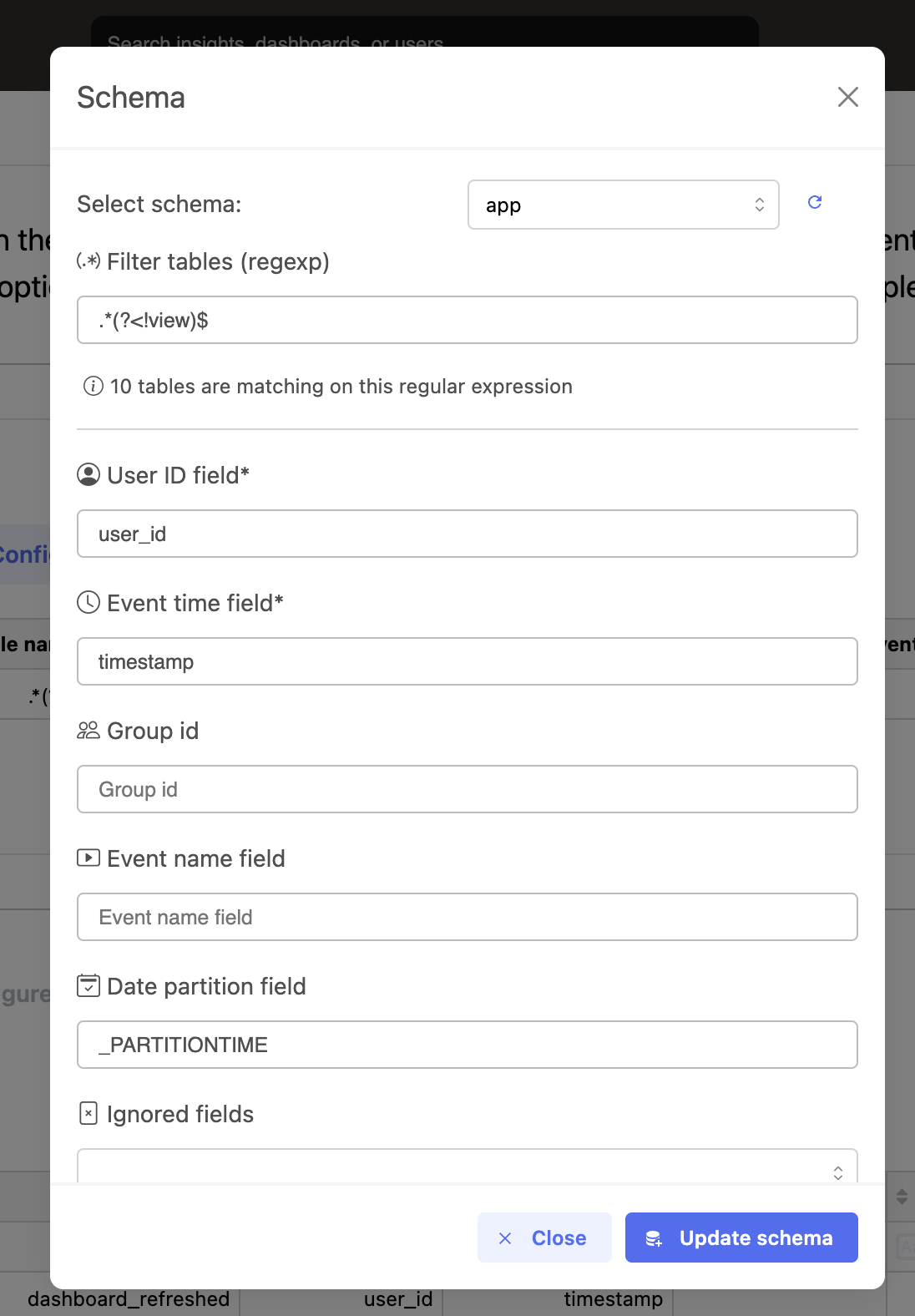Viewport: 915px width, 1316px height.
Task: Click the empty Group id input
Action: pos(468,789)
